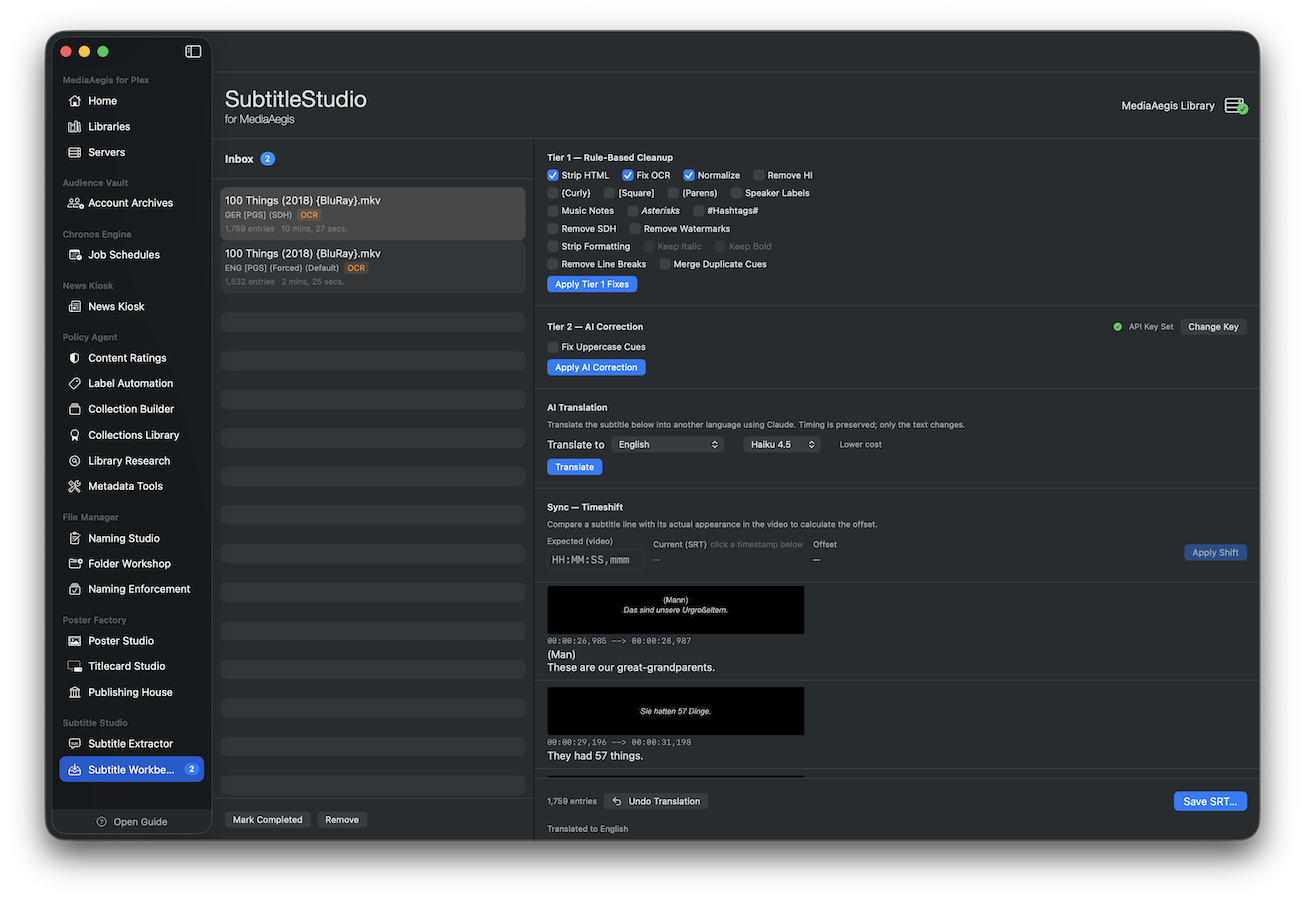This screenshot has width=1305, height=900.
Task: Toggle the Normalize checkbox
Action: click(689, 175)
